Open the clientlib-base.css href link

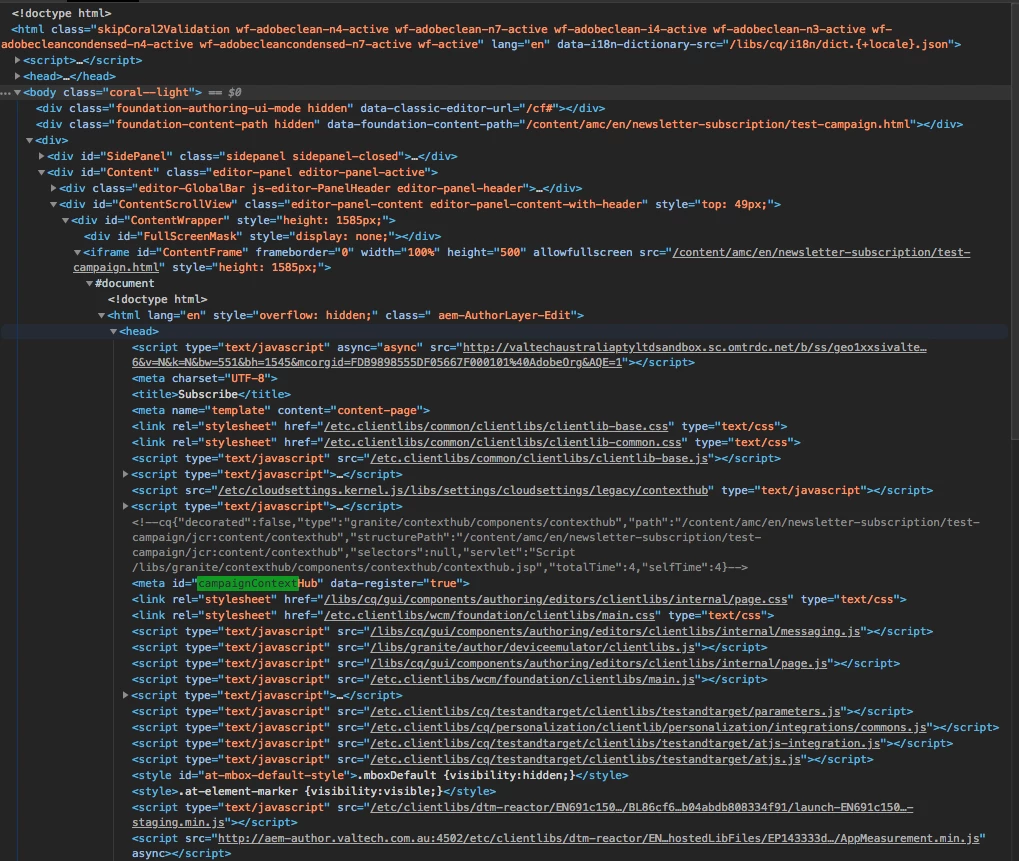(496, 426)
